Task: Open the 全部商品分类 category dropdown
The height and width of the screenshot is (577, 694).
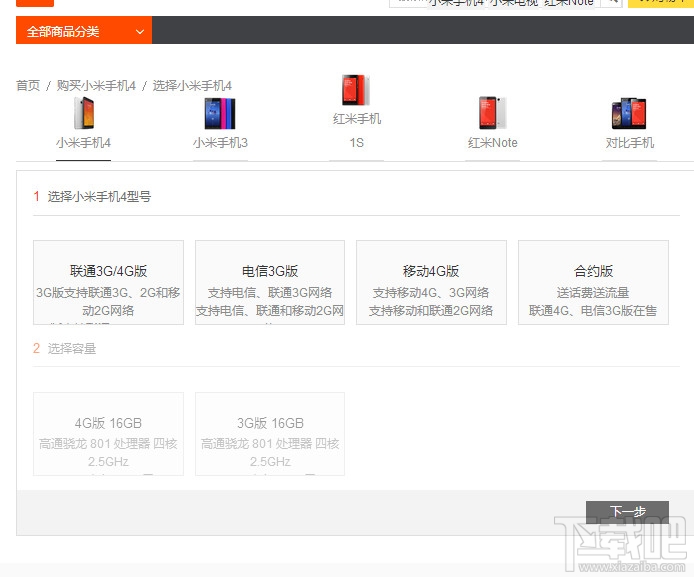Action: point(84,30)
